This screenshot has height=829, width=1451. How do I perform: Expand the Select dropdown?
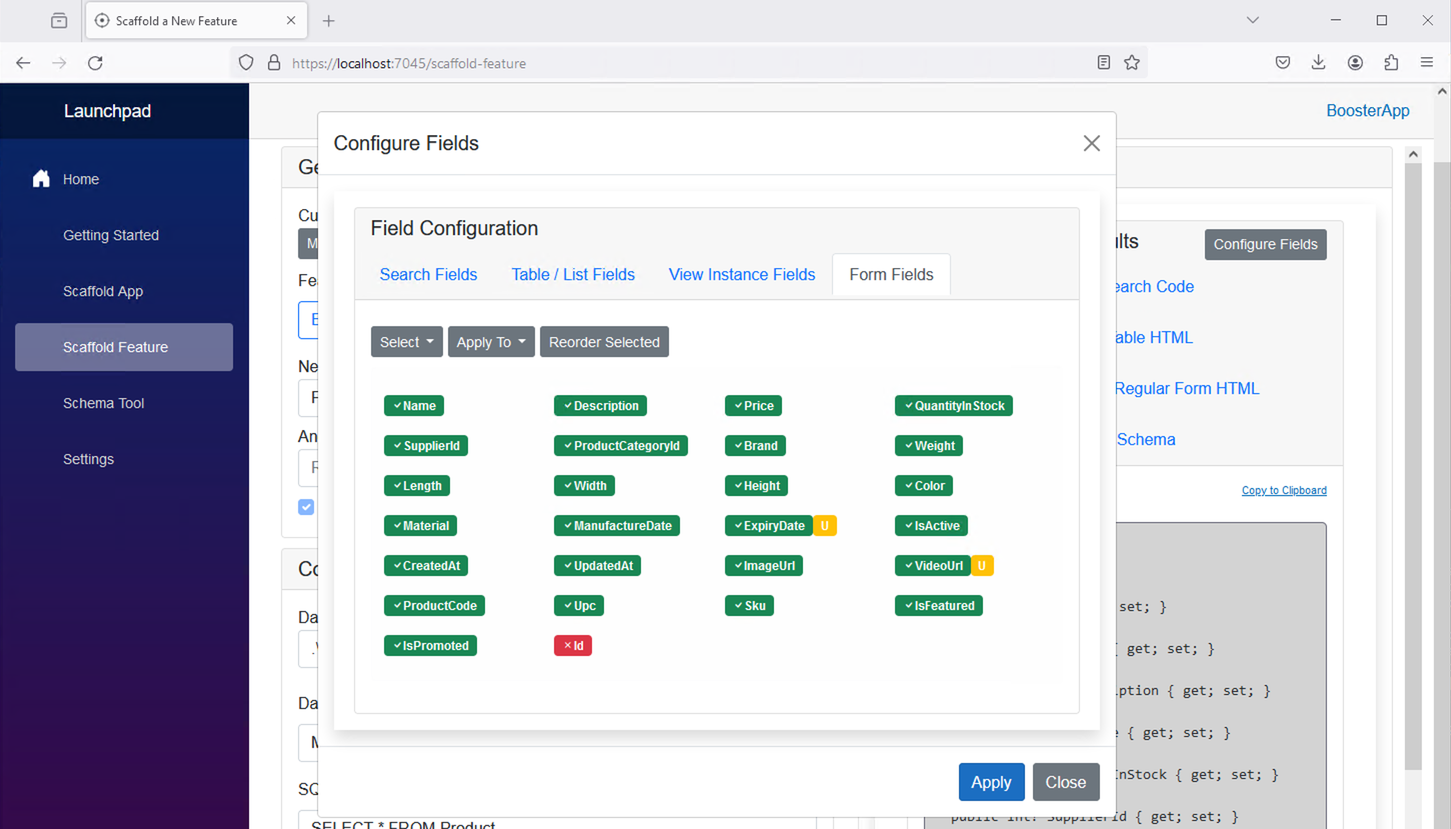pyautogui.click(x=406, y=342)
